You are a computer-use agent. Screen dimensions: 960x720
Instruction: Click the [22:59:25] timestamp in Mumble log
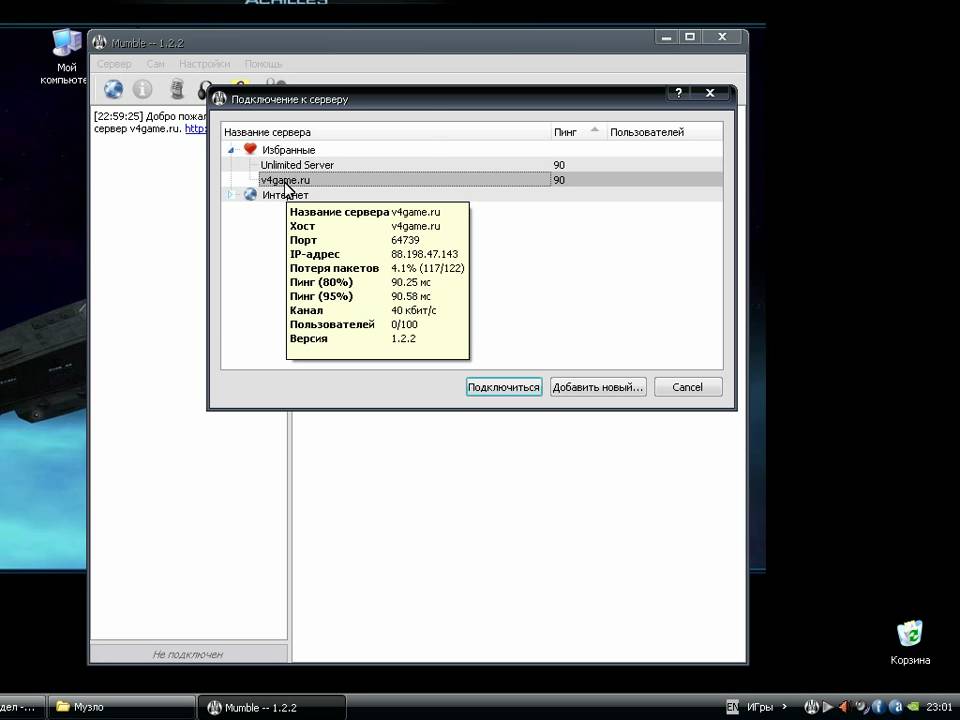pos(118,116)
